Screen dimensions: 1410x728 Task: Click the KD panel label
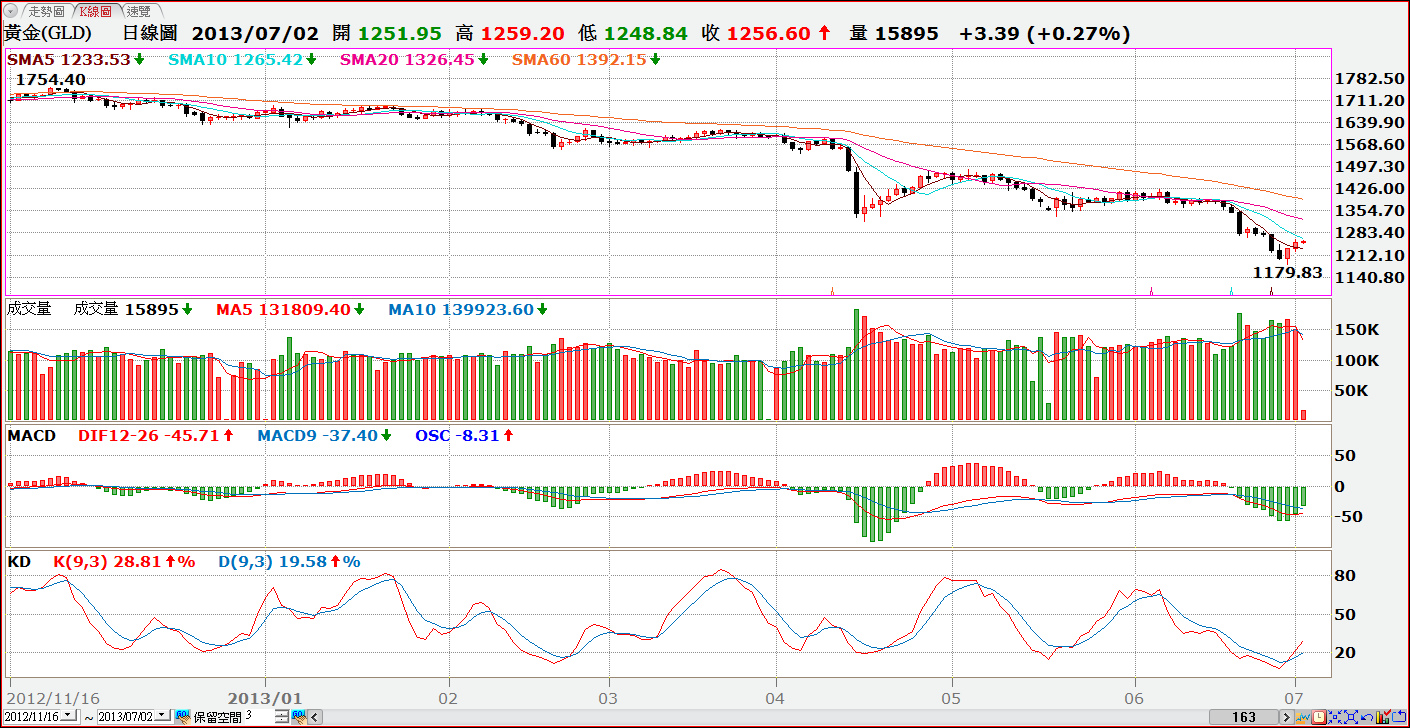tap(19, 562)
